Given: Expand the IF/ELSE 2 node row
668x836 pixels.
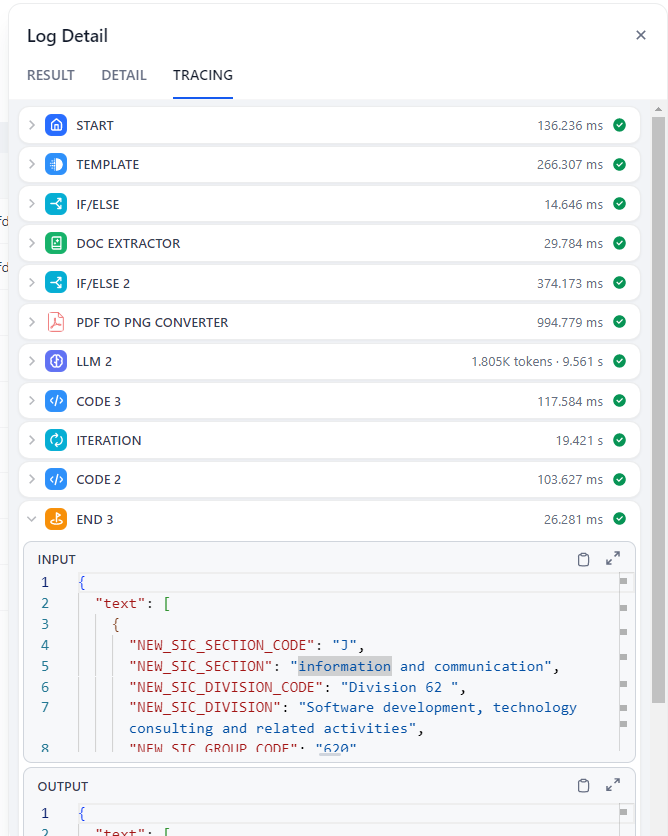Looking at the screenshot, I should [x=32, y=283].
